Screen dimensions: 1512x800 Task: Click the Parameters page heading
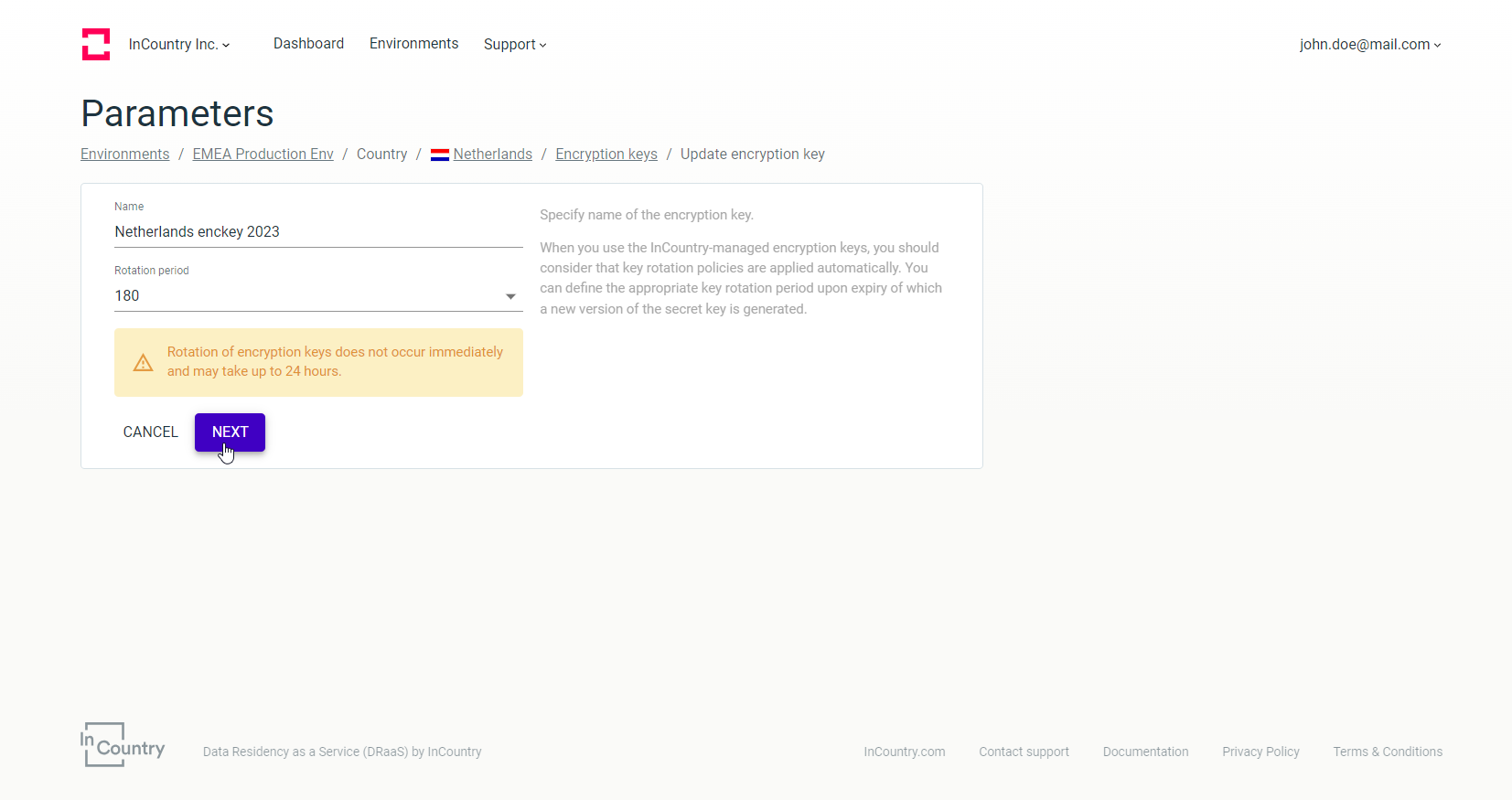177,113
